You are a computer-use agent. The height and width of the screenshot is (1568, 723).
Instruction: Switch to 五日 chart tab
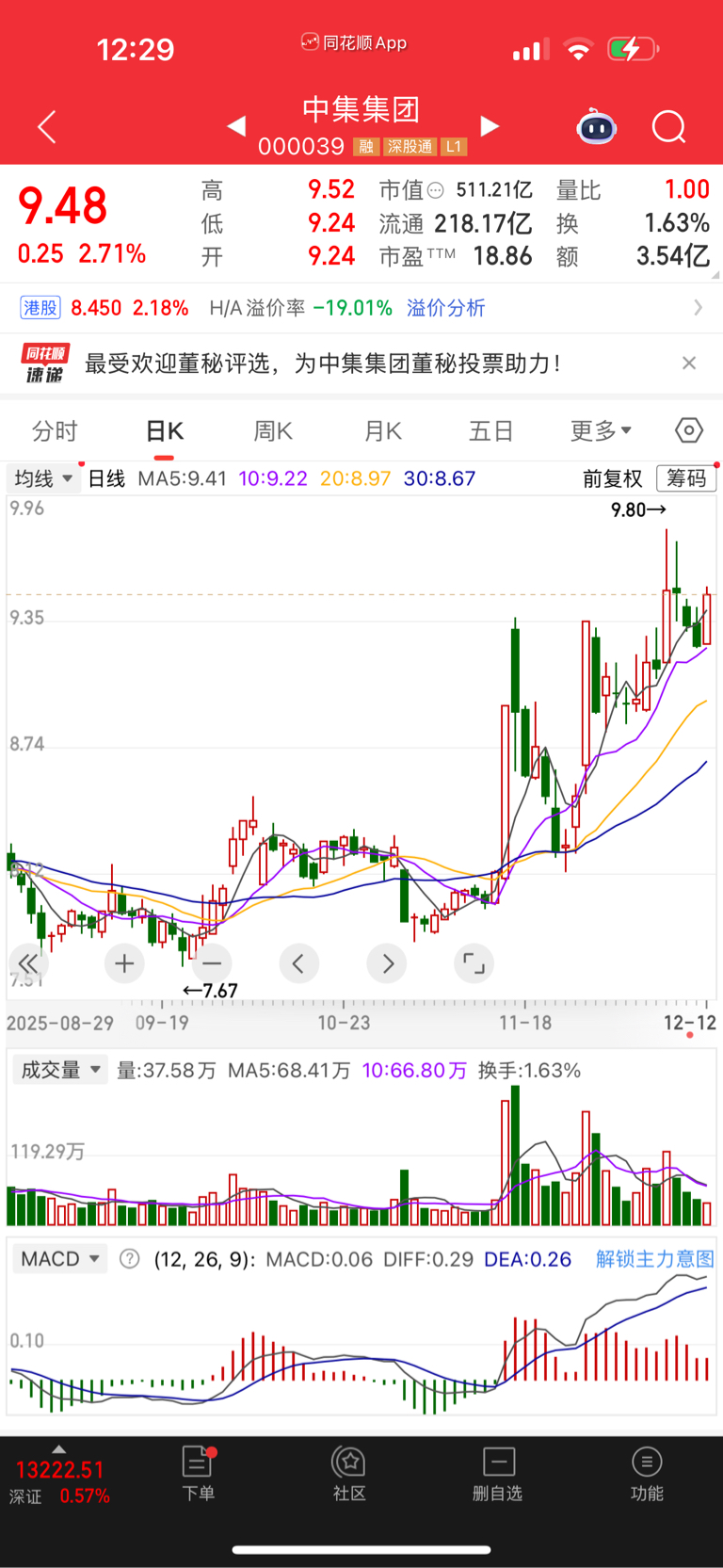pos(490,431)
